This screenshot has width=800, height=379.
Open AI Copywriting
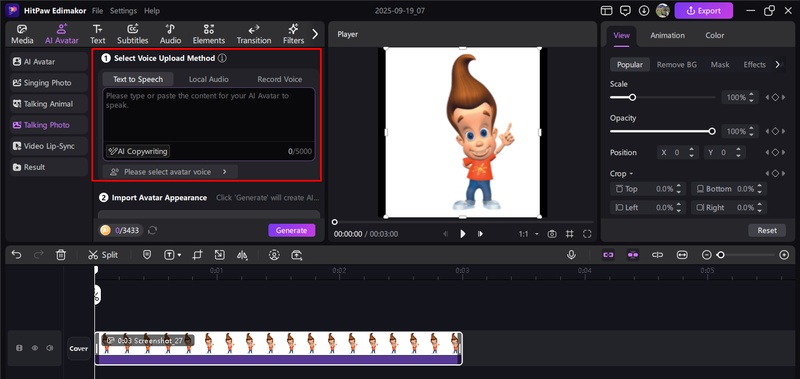138,151
